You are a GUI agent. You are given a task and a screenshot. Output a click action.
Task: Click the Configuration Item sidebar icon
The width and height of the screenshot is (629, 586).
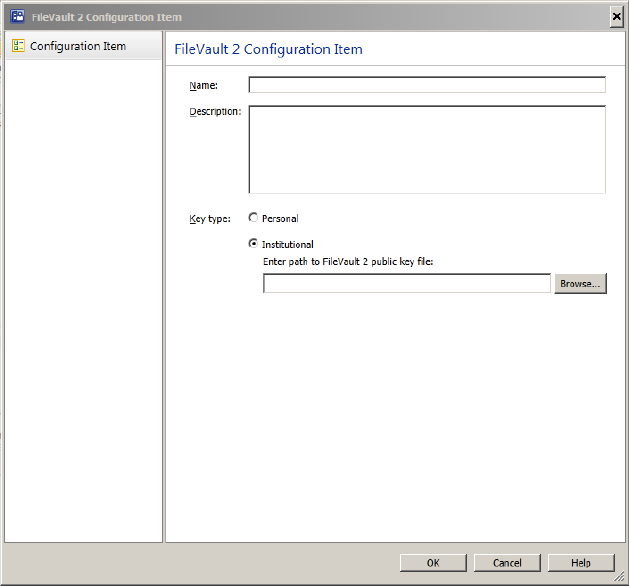(18, 46)
